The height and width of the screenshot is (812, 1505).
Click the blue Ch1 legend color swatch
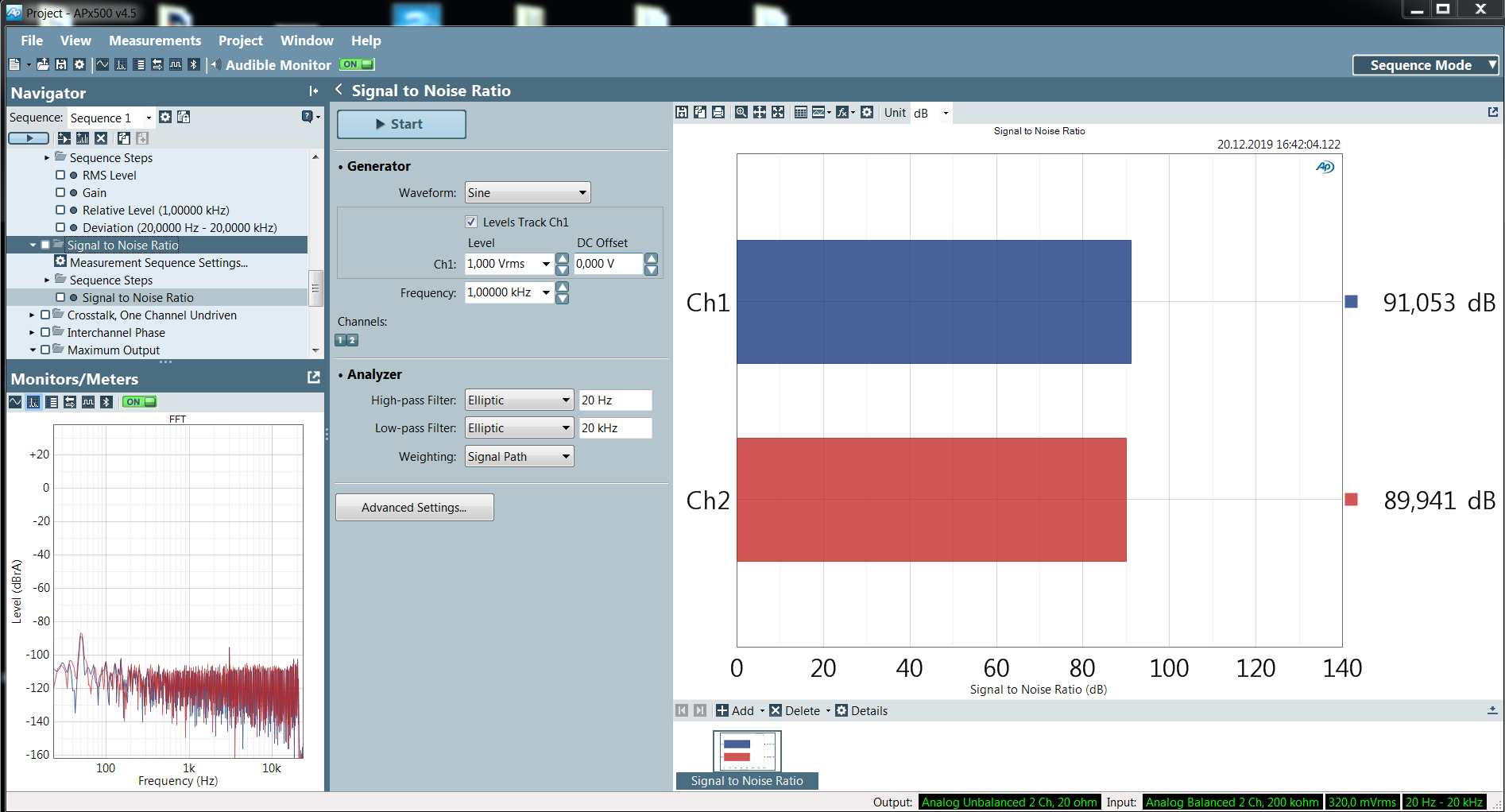(1351, 302)
